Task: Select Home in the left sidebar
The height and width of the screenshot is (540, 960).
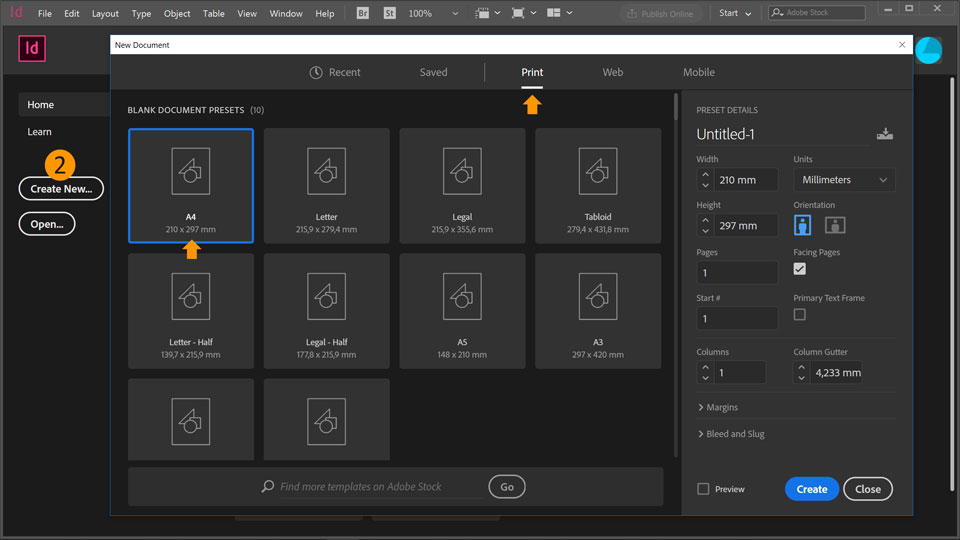Action: pyautogui.click(x=64, y=105)
